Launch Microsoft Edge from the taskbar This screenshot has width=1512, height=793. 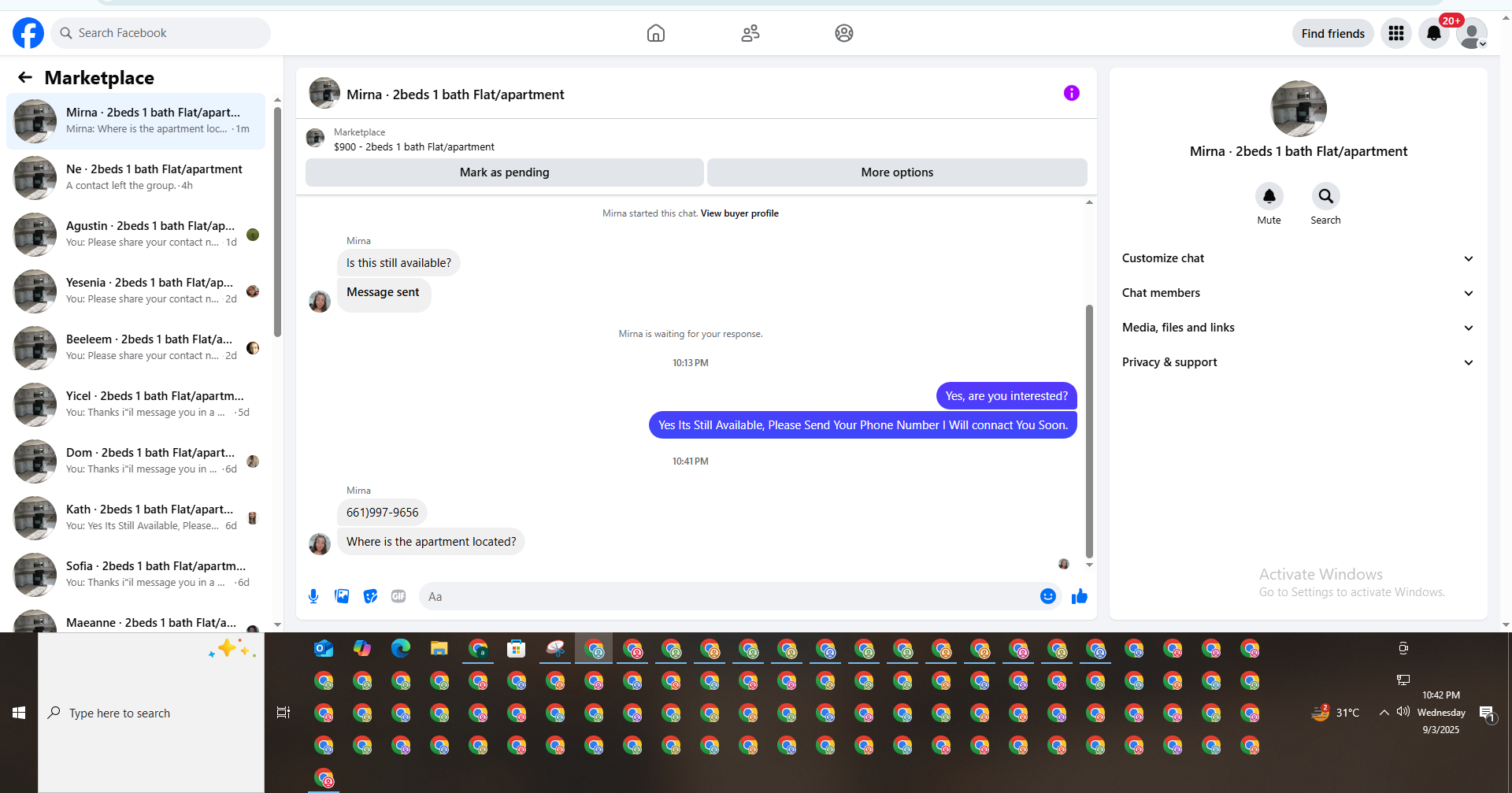point(401,649)
